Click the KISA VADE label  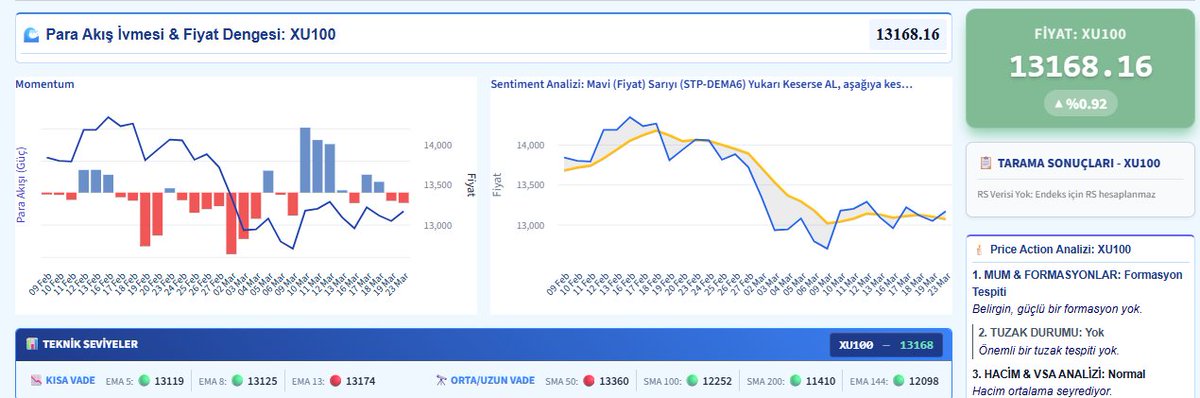pos(71,381)
